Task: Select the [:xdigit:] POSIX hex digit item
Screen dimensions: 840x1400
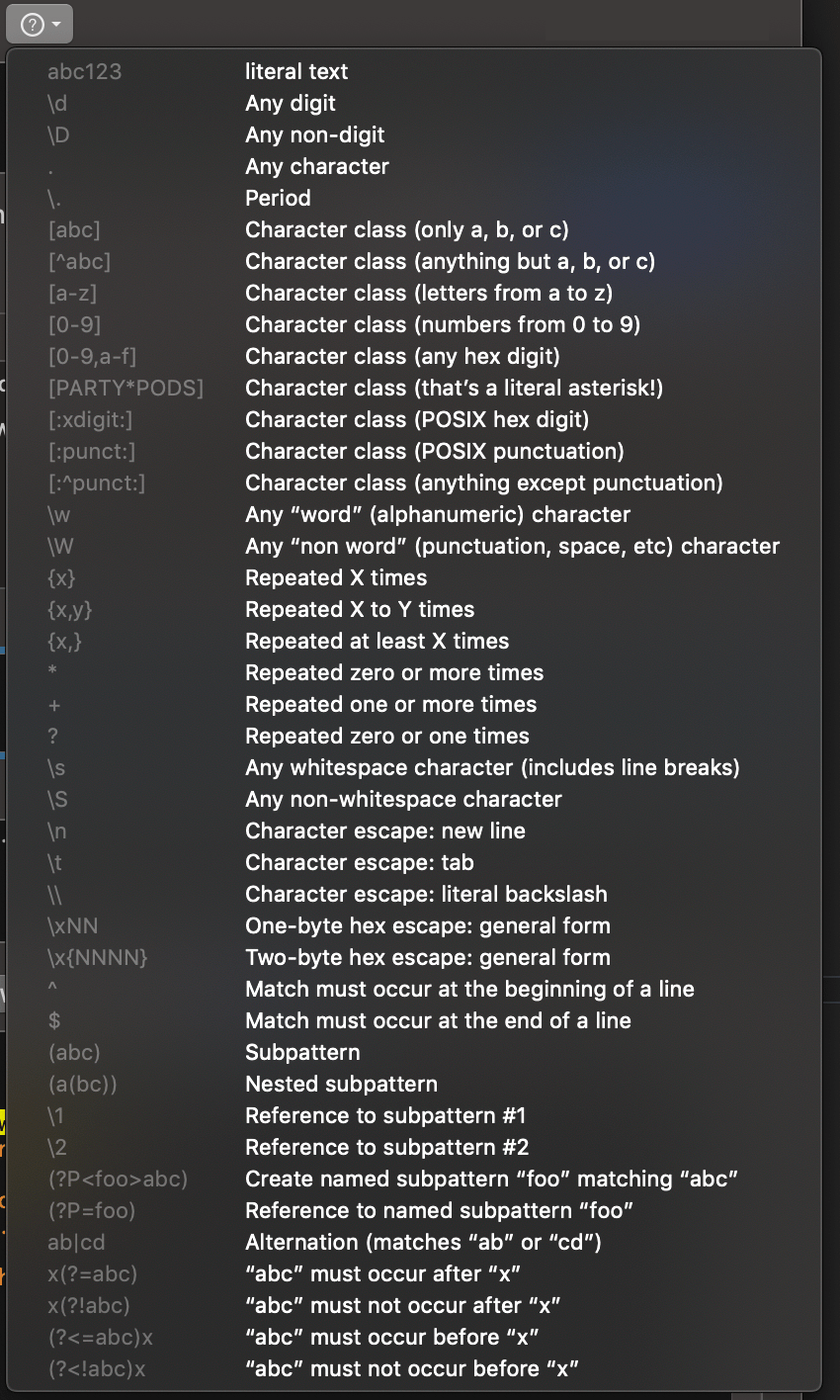Action: click(x=416, y=419)
